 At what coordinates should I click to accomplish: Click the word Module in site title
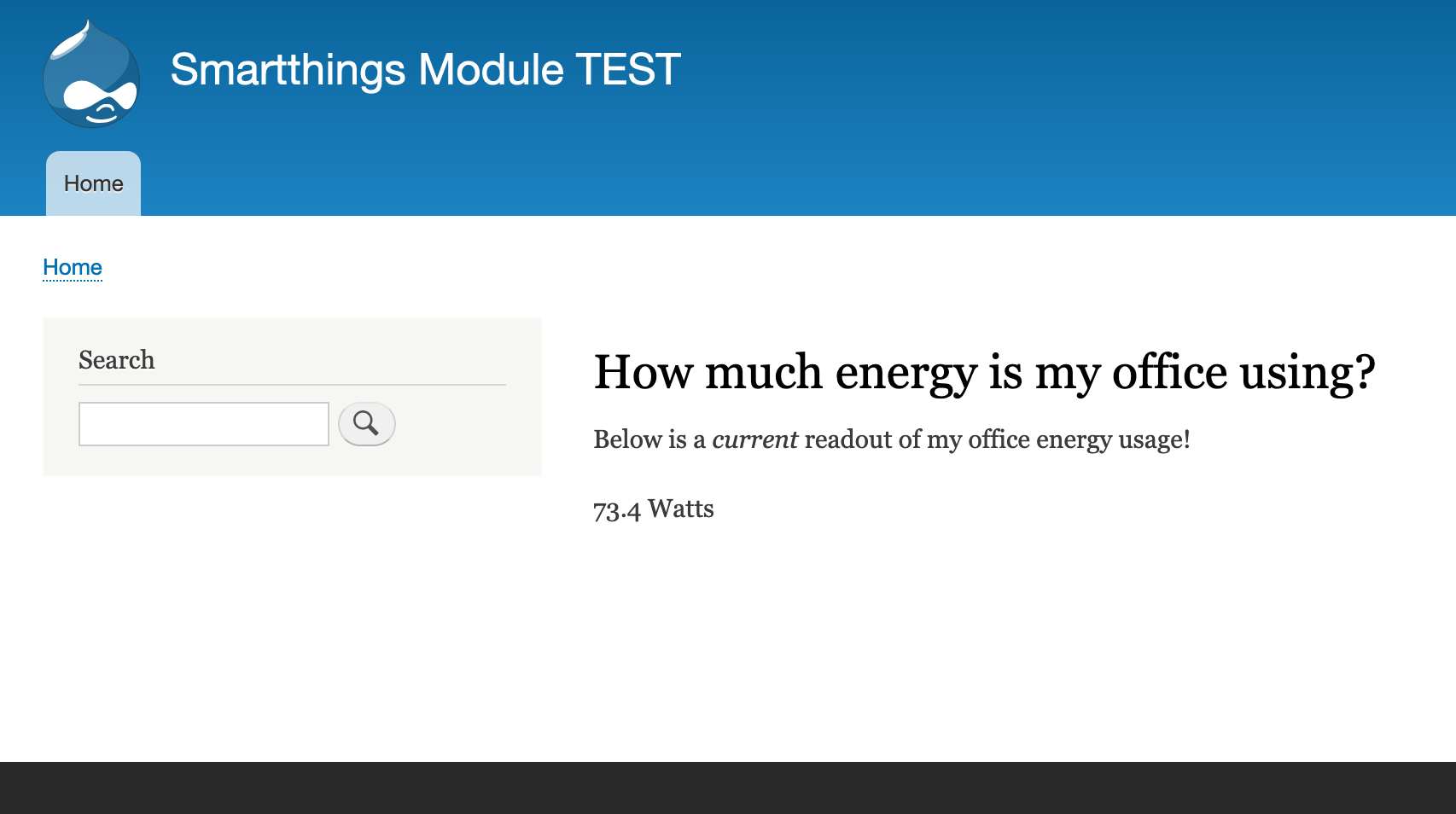point(491,70)
